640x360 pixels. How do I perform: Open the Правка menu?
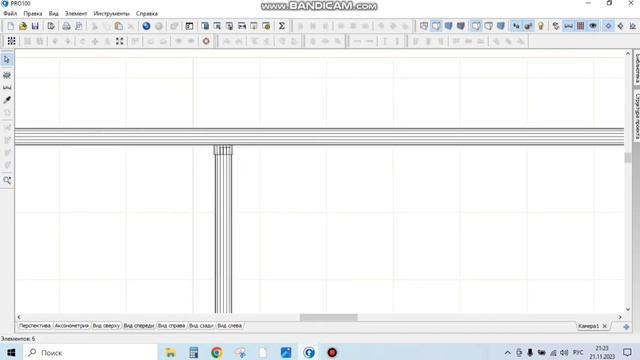[33, 13]
